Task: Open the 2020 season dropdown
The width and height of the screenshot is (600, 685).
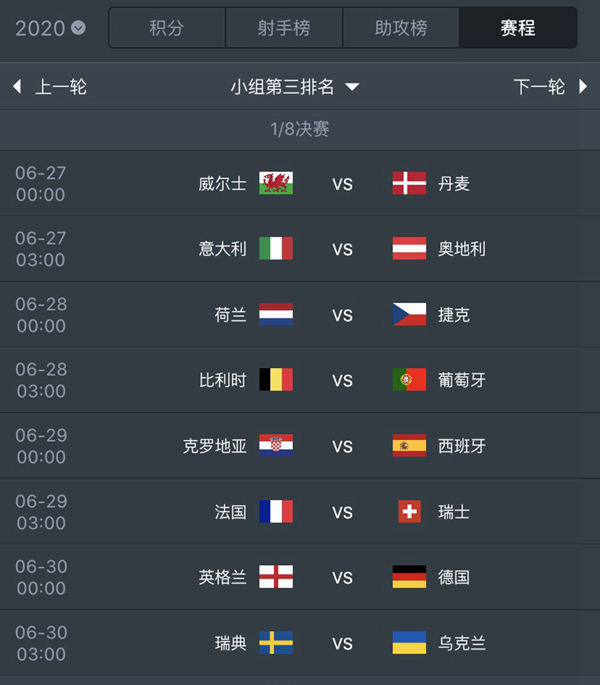Action: [50, 28]
